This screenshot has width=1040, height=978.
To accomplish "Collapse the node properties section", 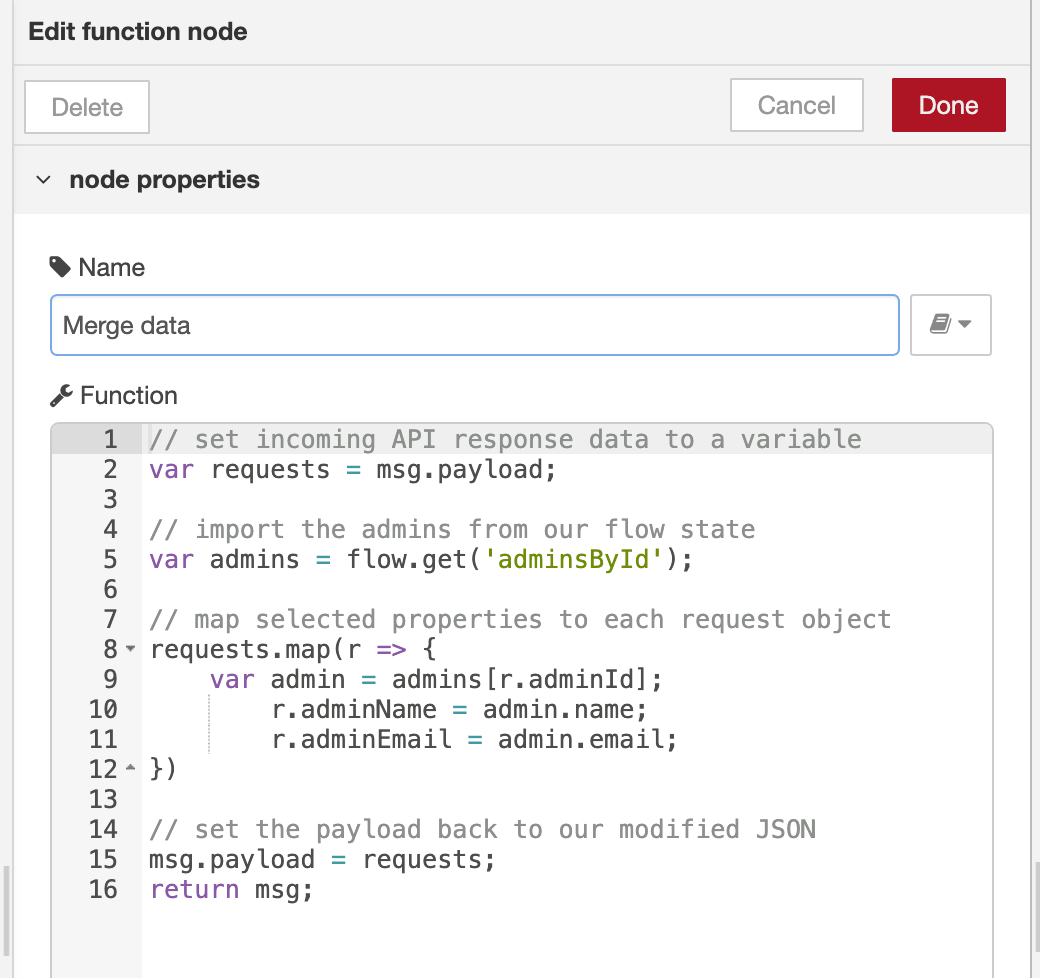I will pyautogui.click(x=43, y=179).
